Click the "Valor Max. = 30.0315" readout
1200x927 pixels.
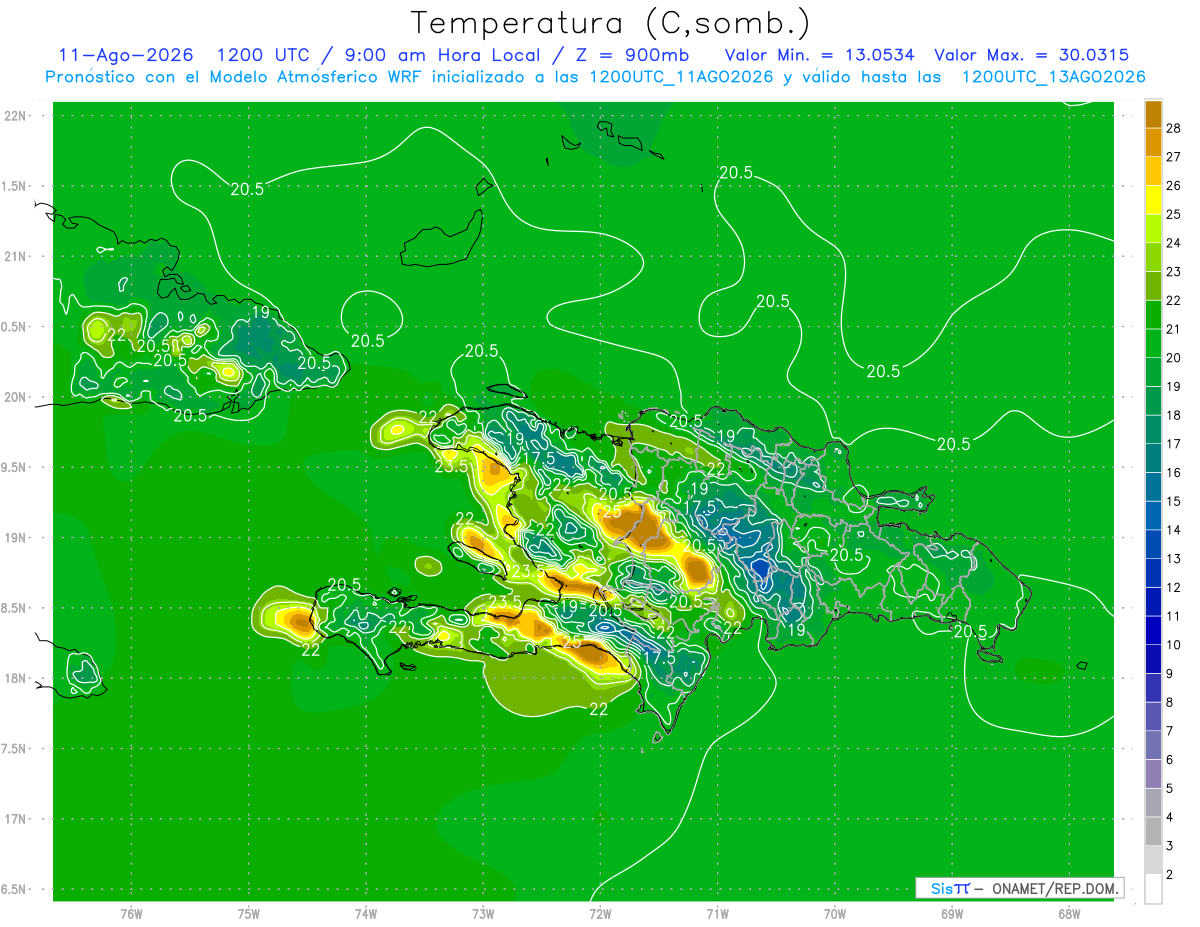click(x=1031, y=55)
